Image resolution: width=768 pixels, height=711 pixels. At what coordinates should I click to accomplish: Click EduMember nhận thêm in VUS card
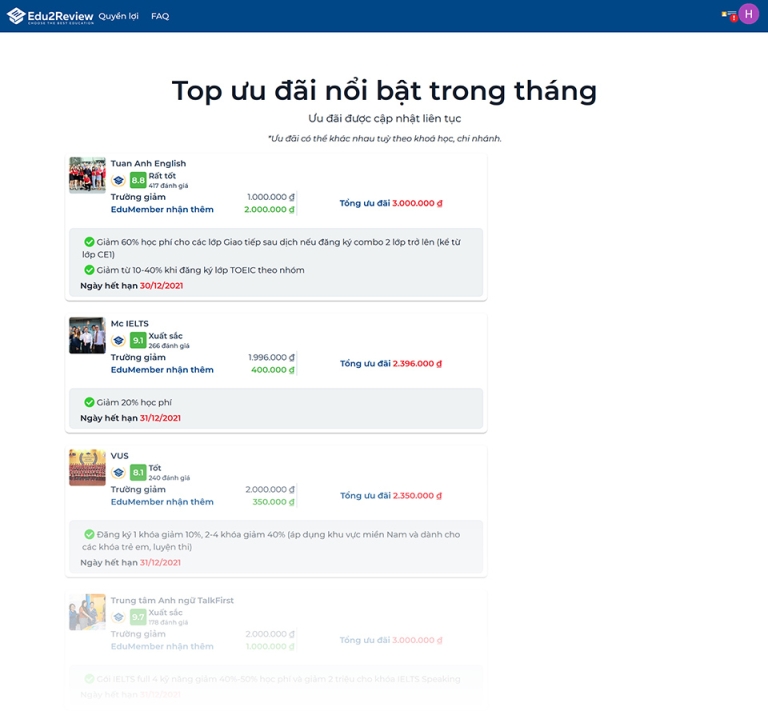click(x=162, y=502)
